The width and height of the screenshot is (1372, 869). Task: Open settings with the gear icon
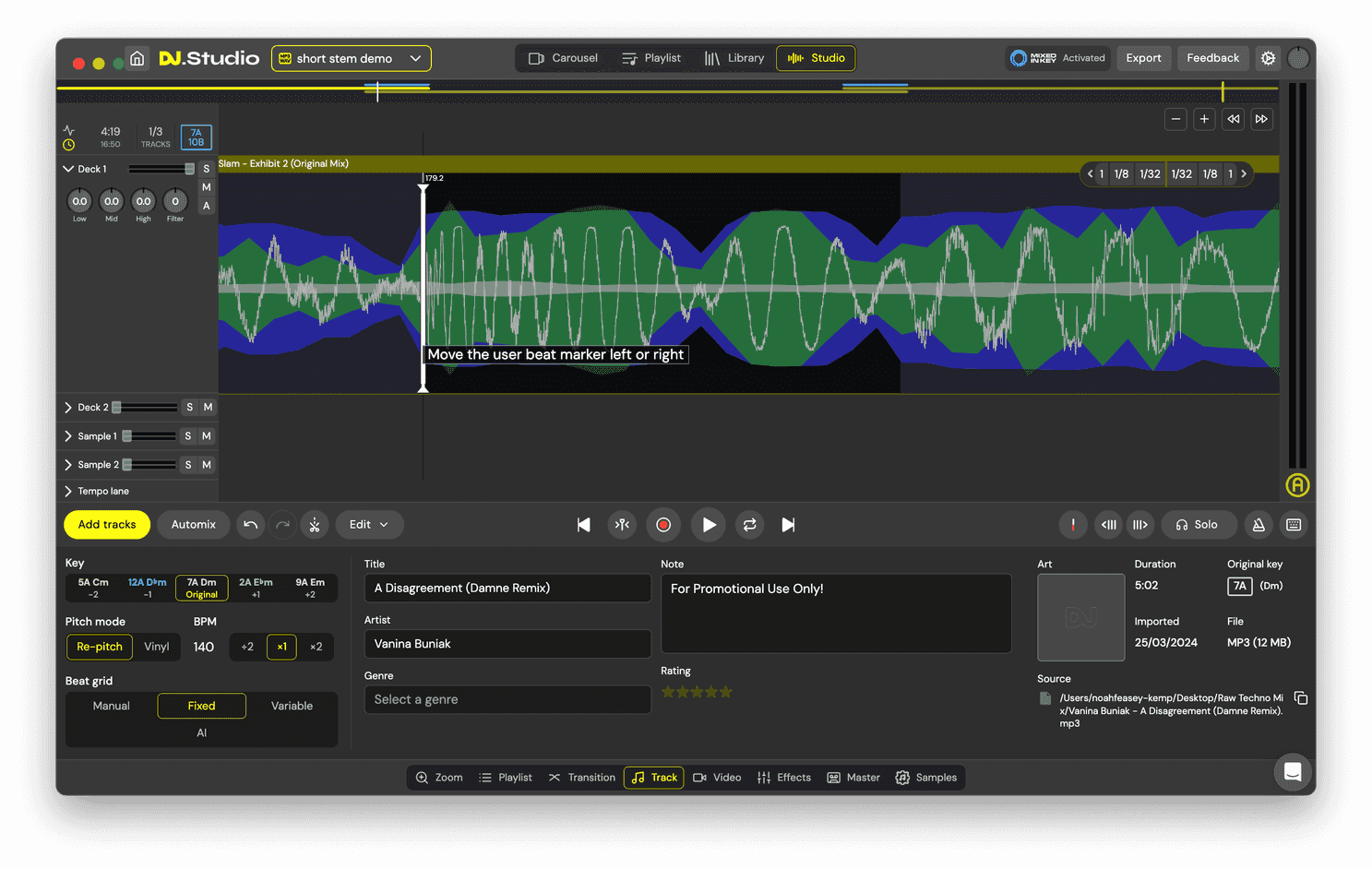click(x=1268, y=58)
